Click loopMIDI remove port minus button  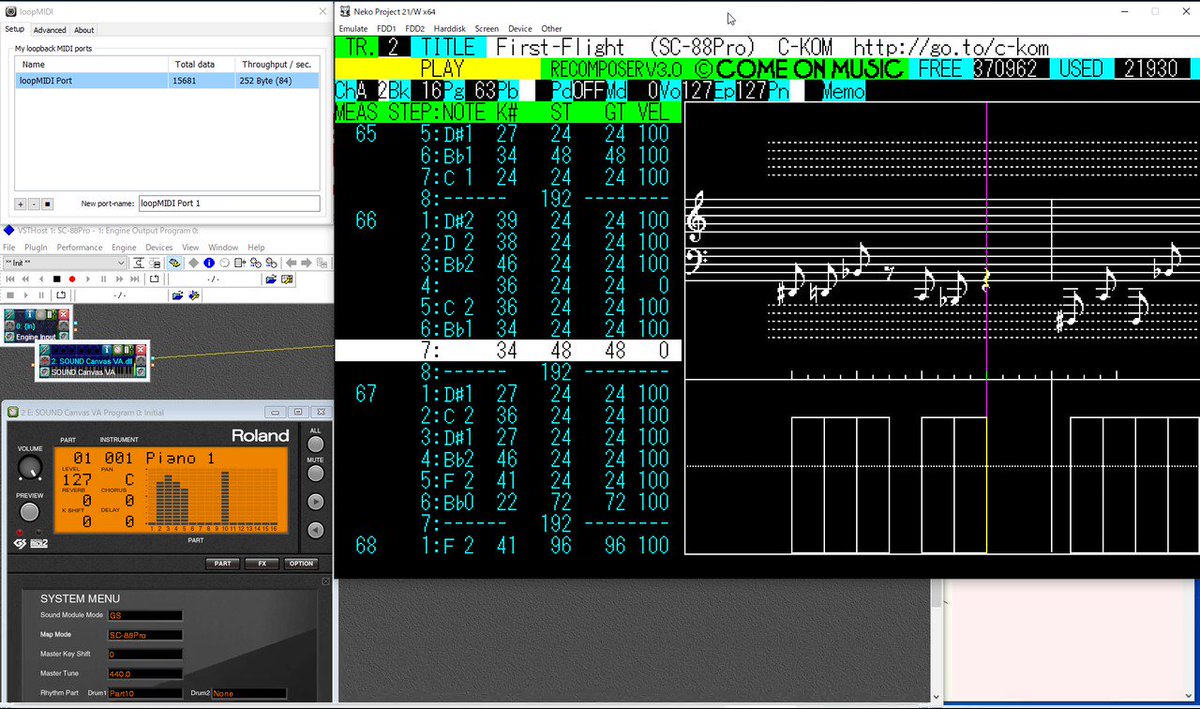coord(33,204)
